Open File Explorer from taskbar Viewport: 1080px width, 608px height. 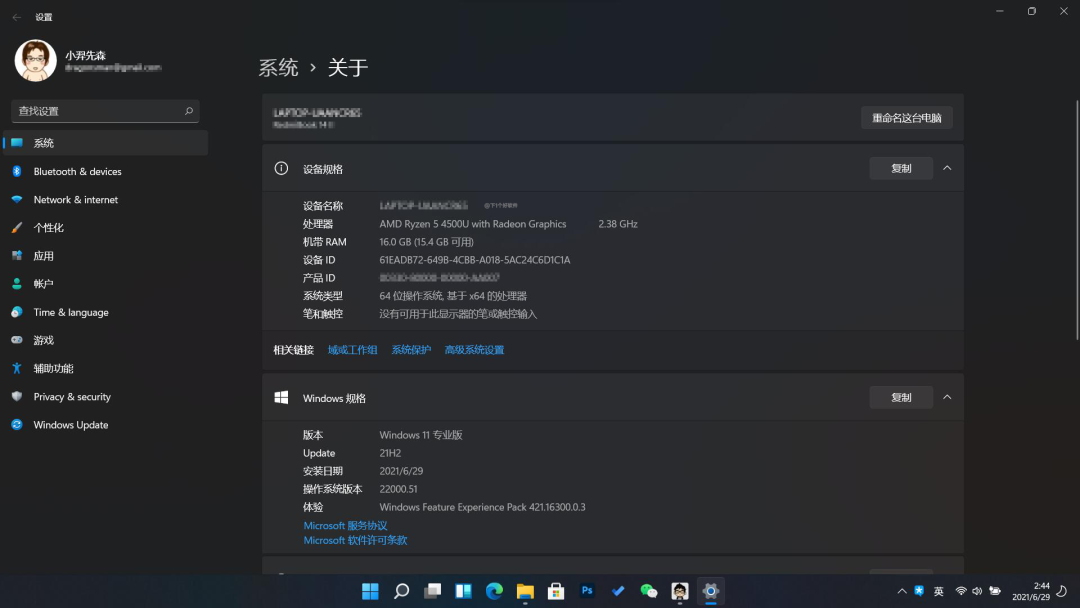525,591
